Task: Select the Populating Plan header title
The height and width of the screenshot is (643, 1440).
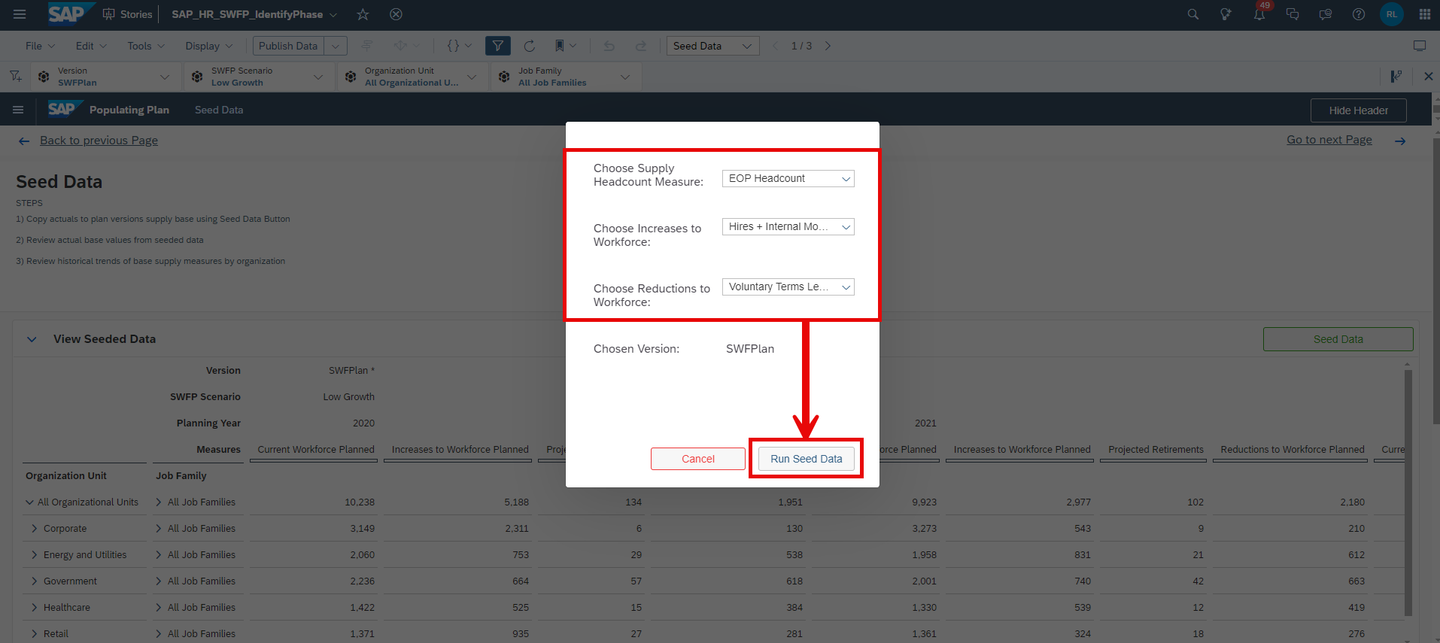Action: (x=129, y=110)
